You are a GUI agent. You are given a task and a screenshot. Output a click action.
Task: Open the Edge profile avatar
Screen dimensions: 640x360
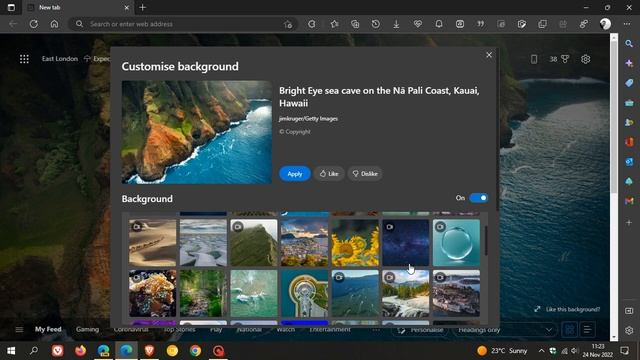(x=605, y=24)
